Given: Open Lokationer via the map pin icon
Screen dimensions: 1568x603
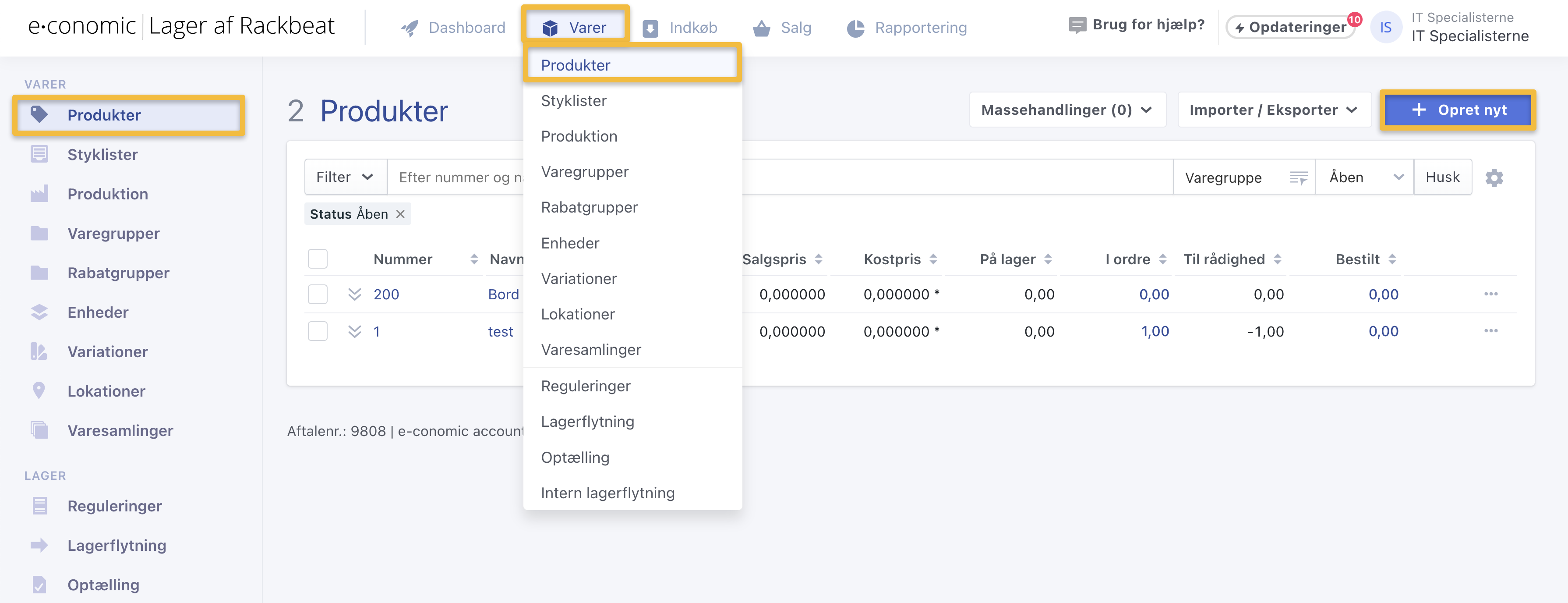Looking at the screenshot, I should click(x=39, y=390).
